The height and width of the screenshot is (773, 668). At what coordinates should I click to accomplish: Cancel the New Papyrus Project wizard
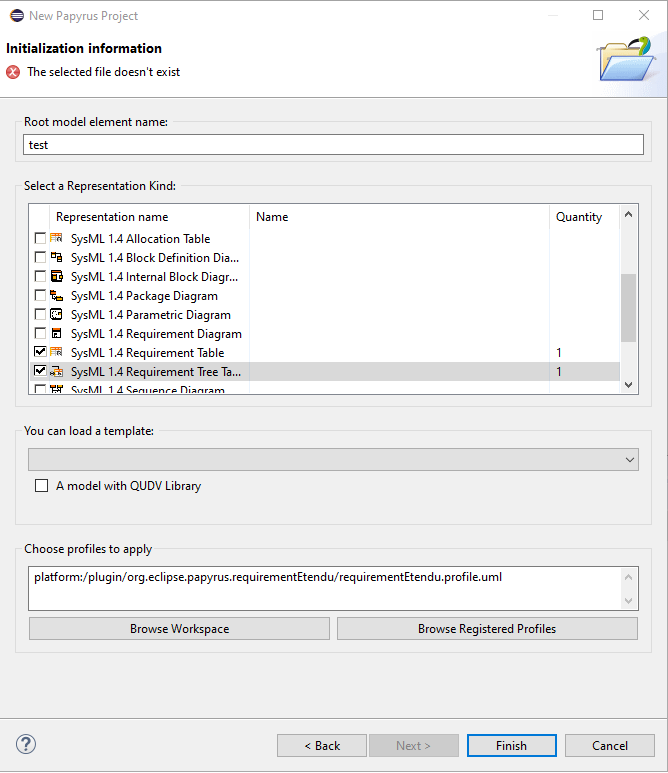coord(610,746)
